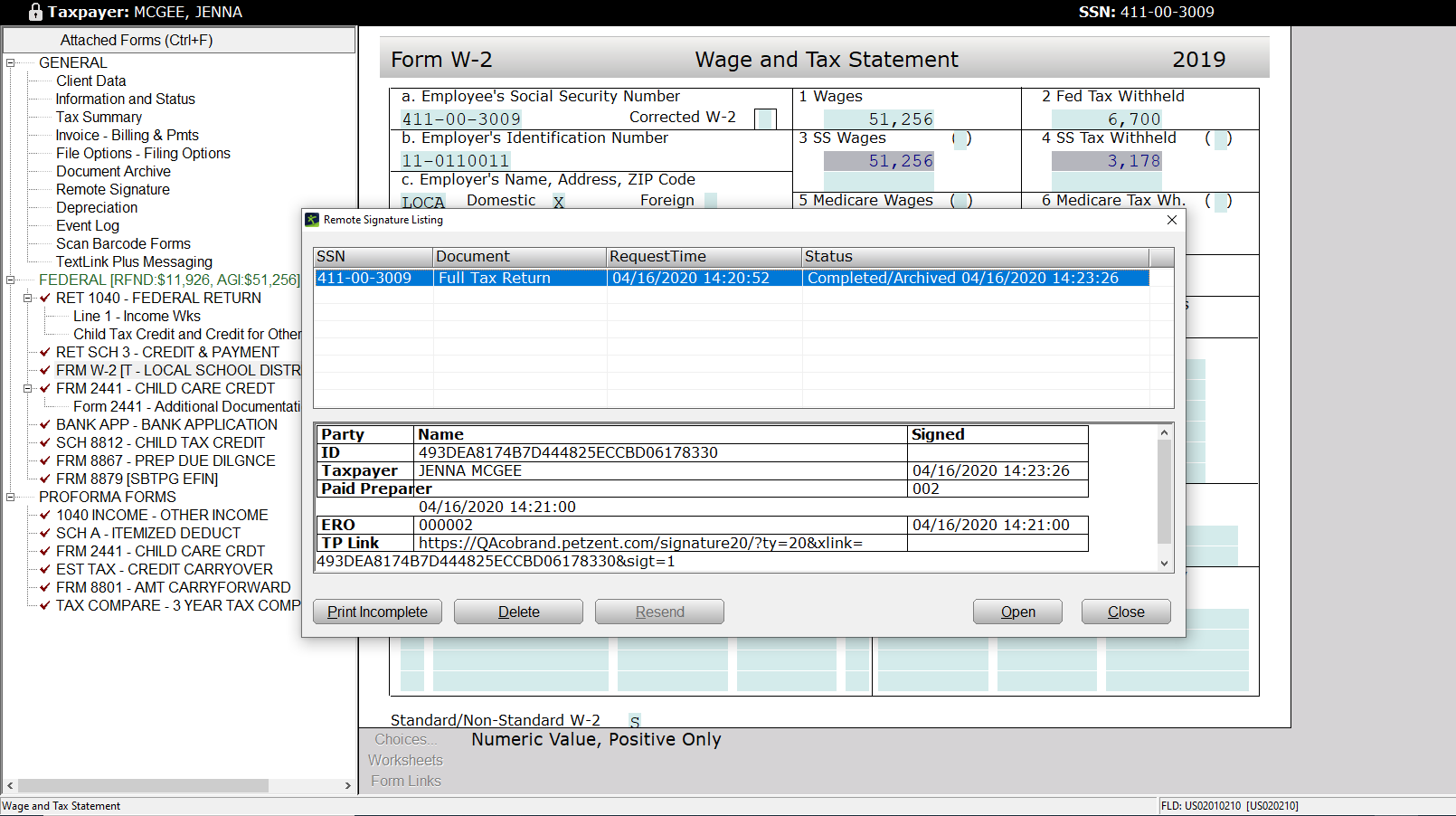The image size is (1456, 816).
Task: Click the red checkmark beside BANK APP
Action: tap(45, 424)
